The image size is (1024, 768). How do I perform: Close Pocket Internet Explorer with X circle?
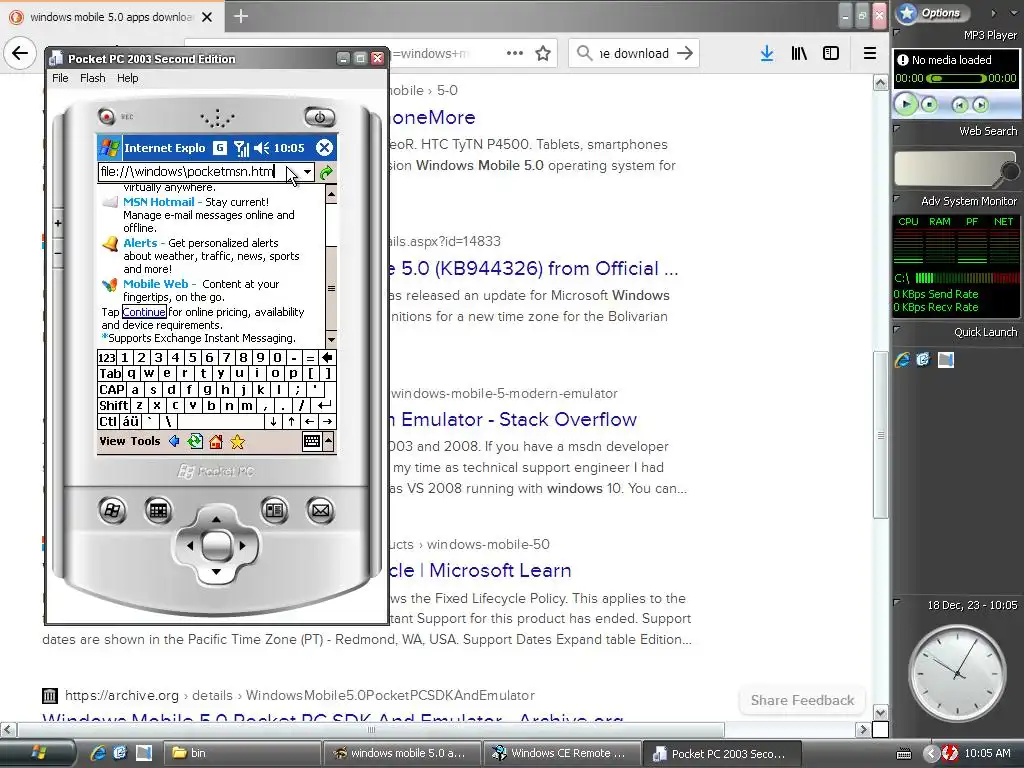click(x=325, y=148)
